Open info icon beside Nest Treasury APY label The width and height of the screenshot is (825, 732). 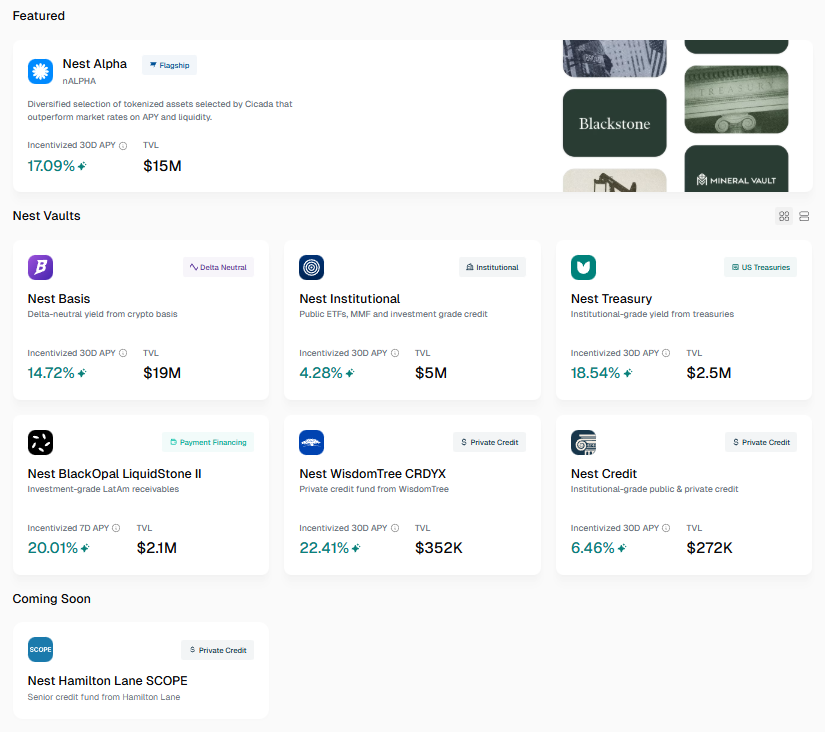point(666,353)
